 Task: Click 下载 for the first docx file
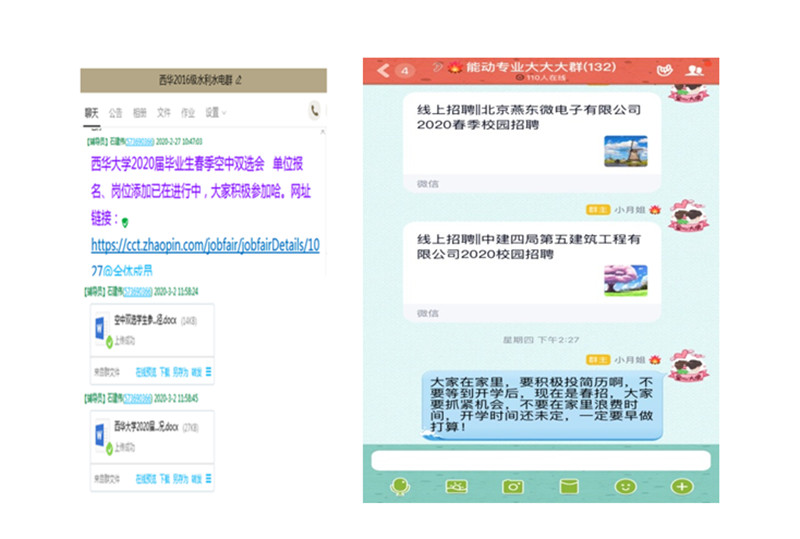[x=165, y=371]
